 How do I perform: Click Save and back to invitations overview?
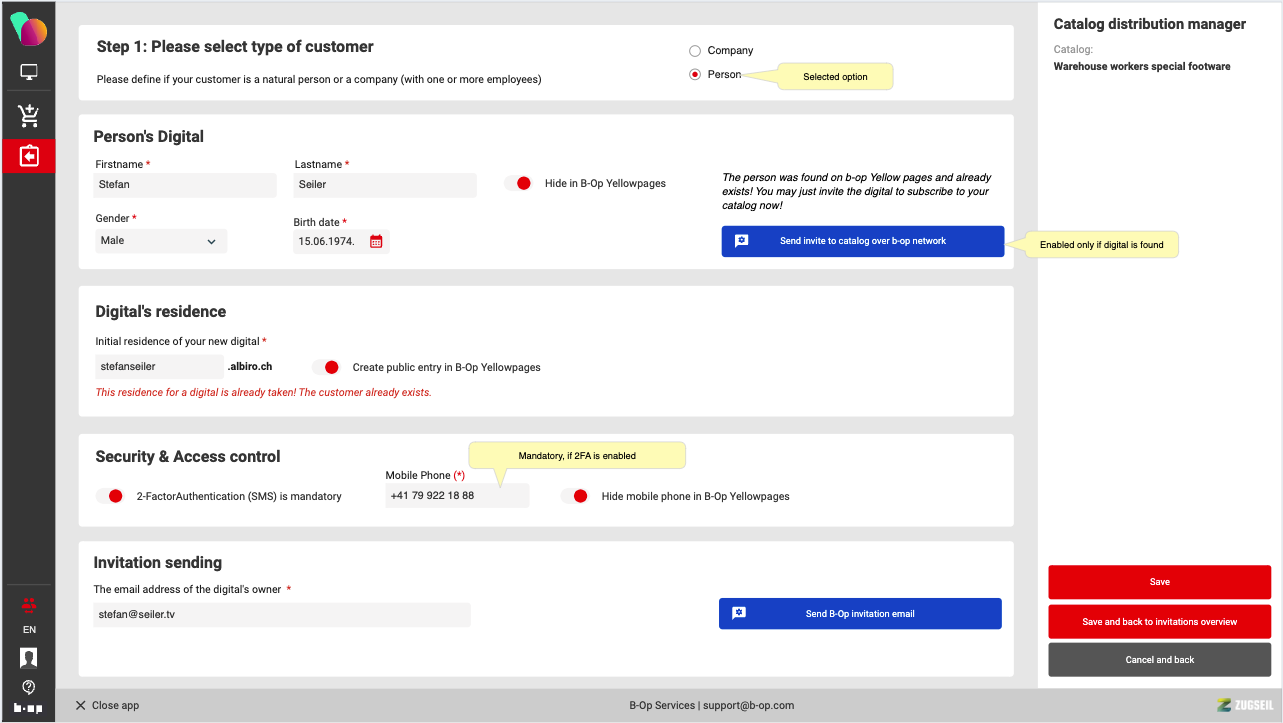(1159, 622)
